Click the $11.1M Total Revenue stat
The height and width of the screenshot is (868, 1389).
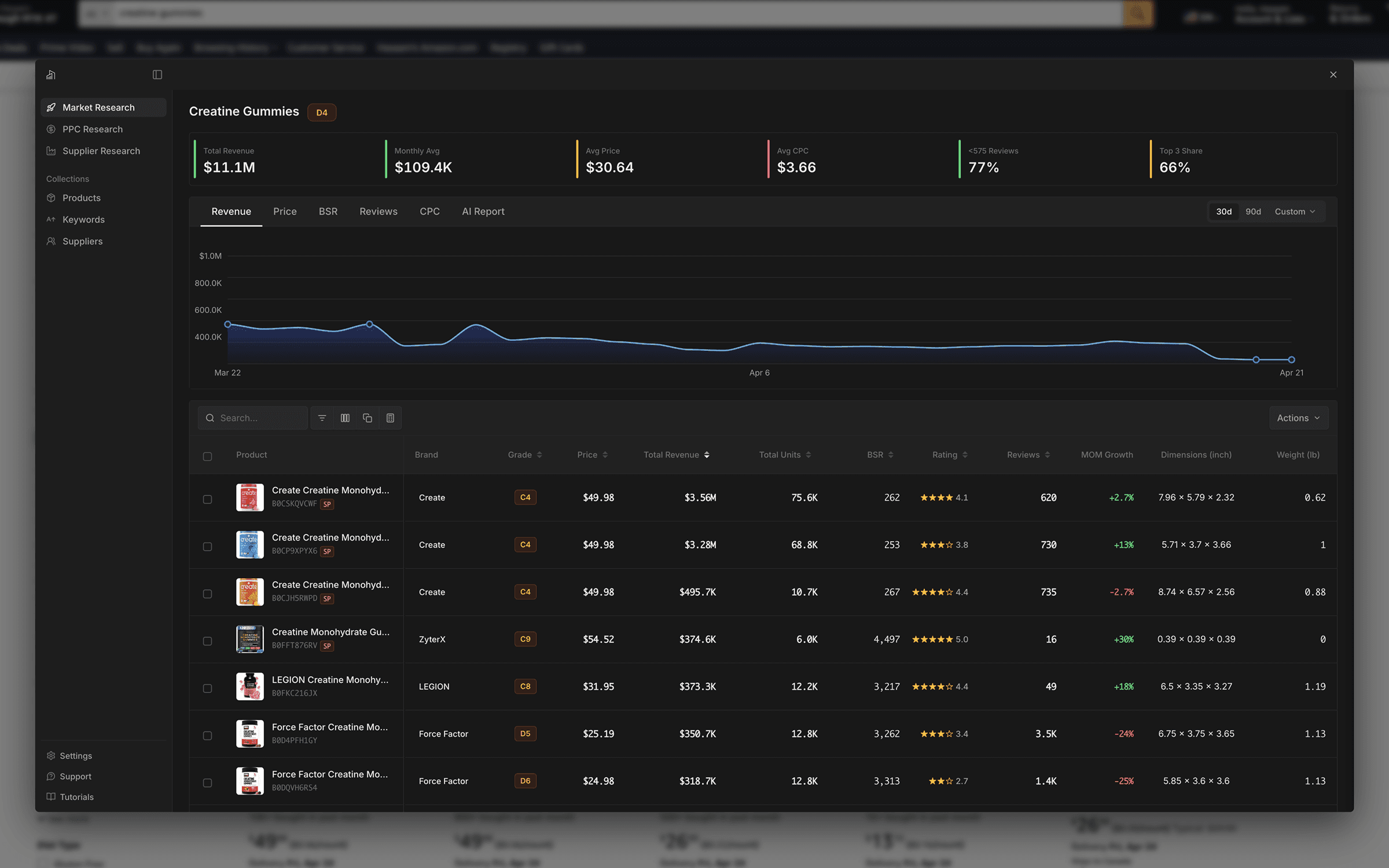[x=229, y=168]
